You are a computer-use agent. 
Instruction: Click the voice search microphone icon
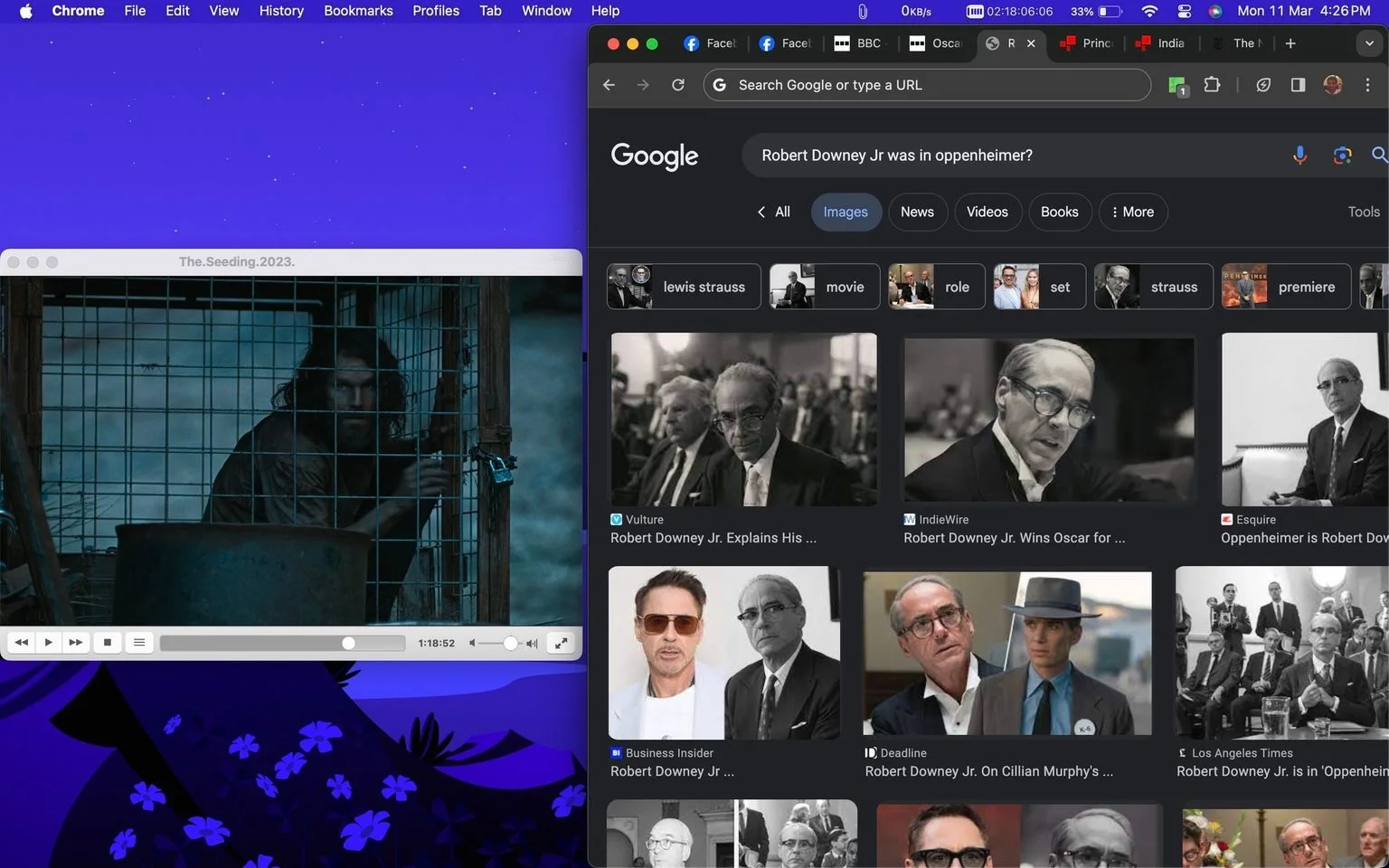pos(1299,156)
